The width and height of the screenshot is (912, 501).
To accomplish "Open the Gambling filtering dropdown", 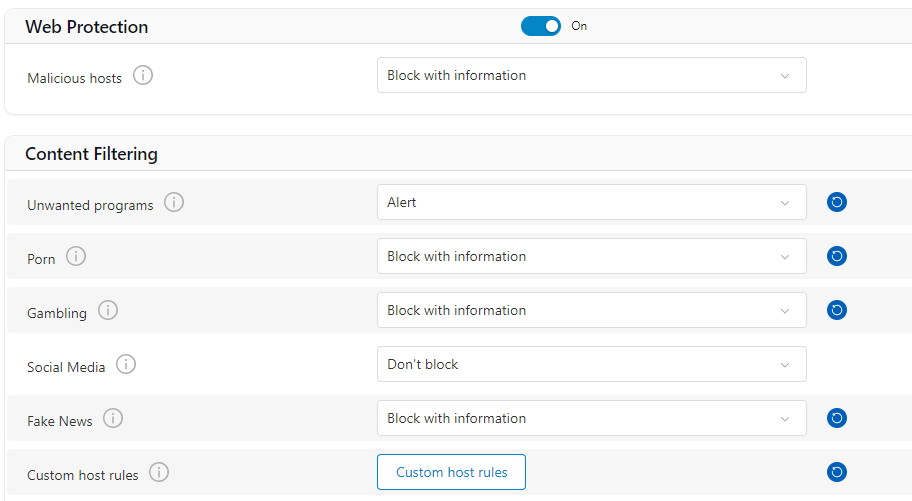I will click(x=592, y=310).
